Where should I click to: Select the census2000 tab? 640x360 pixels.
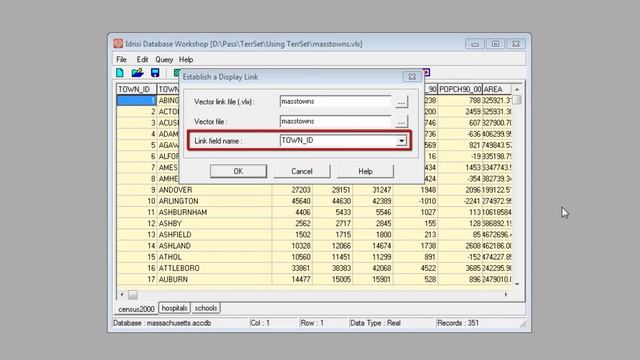click(x=136, y=309)
